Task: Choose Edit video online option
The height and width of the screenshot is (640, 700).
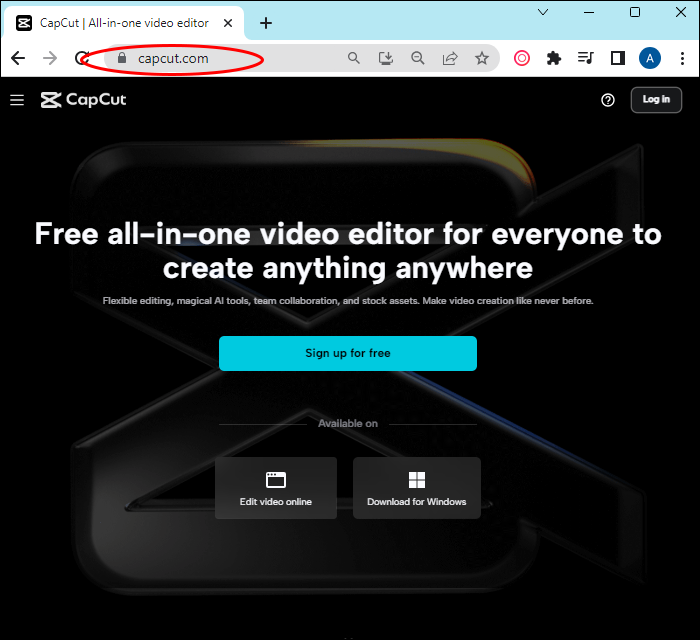Action: tap(275, 488)
